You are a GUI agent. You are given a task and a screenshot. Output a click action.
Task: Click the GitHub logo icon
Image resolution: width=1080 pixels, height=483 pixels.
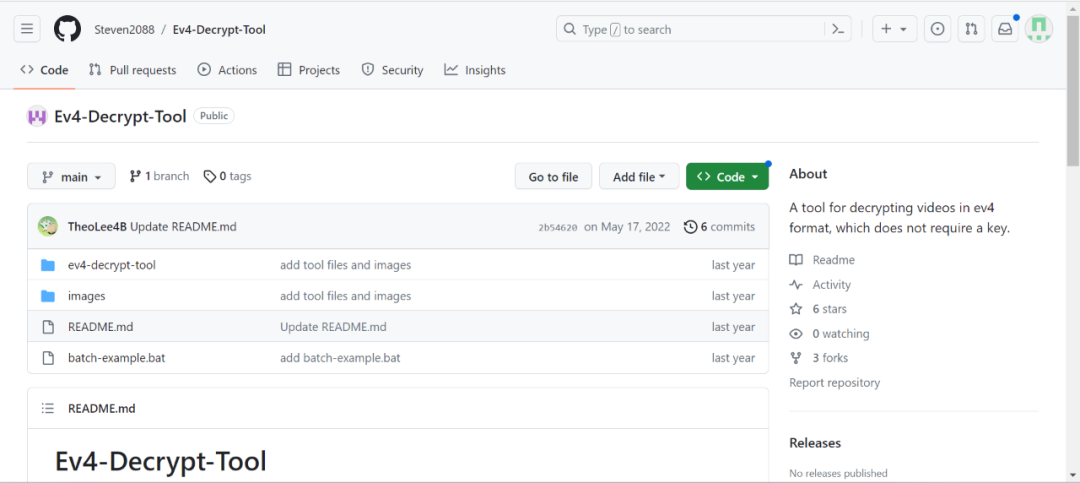67,29
